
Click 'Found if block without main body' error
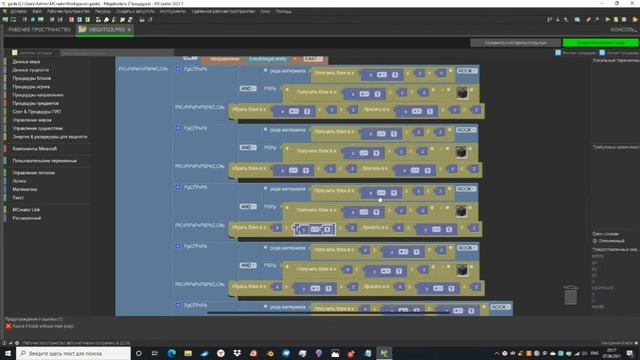coord(43,326)
